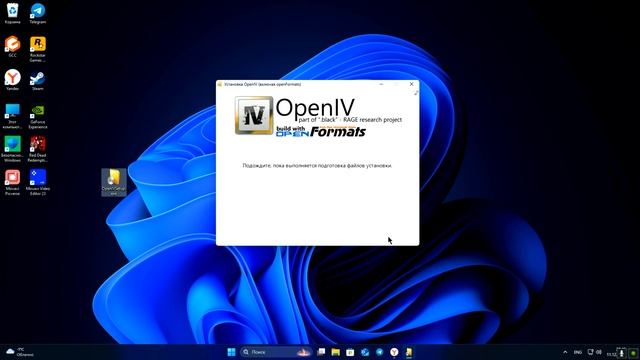Image resolution: width=640 pixels, height=360 pixels.
Task: Open the Telegram desktop shortcut
Action: (38, 13)
